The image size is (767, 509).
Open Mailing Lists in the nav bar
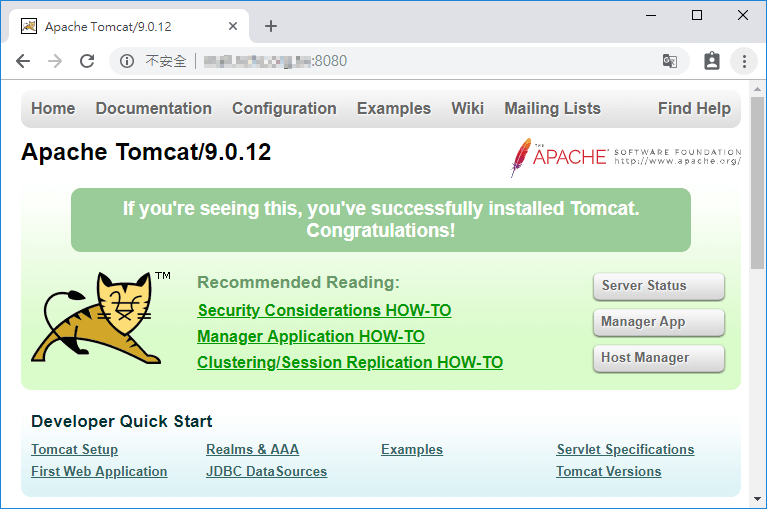pos(552,108)
